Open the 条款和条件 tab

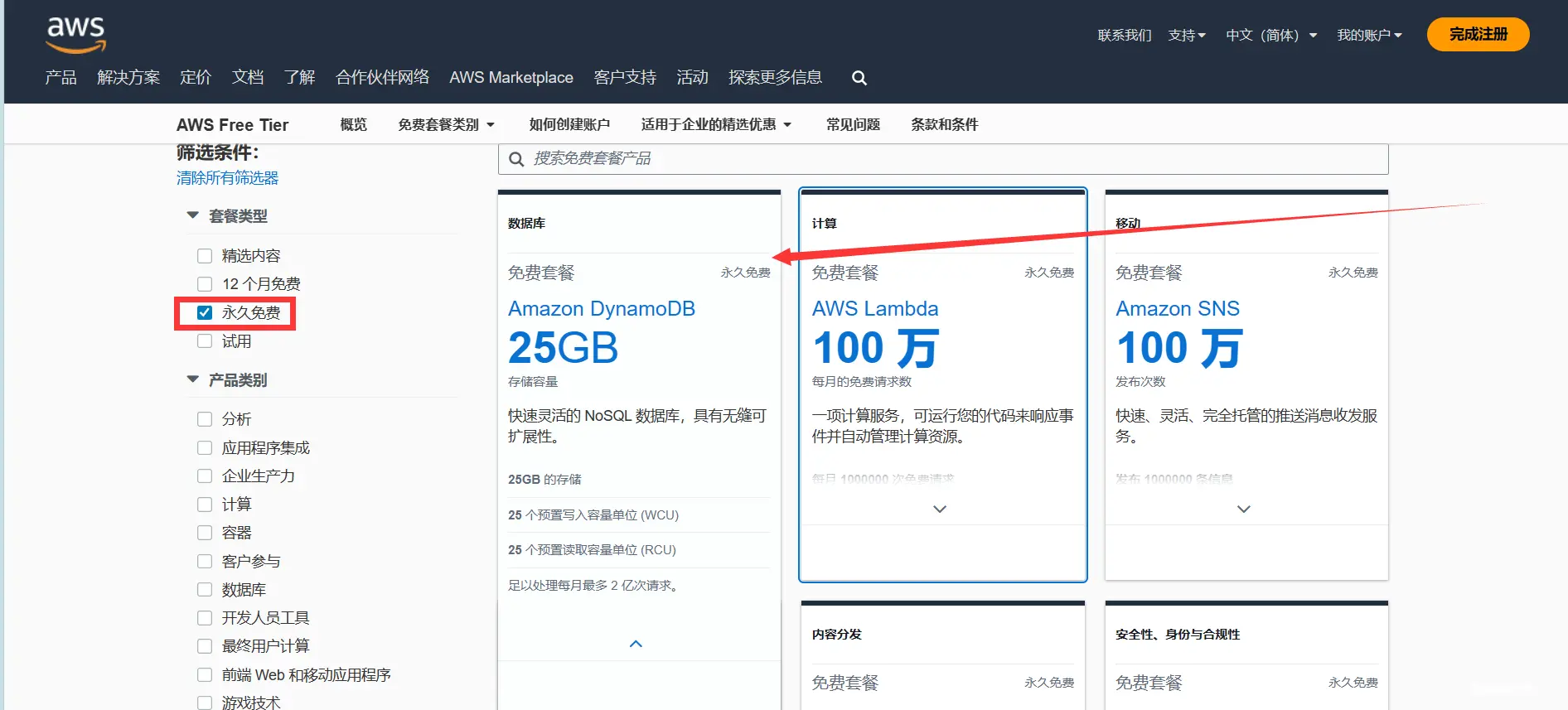(x=944, y=124)
